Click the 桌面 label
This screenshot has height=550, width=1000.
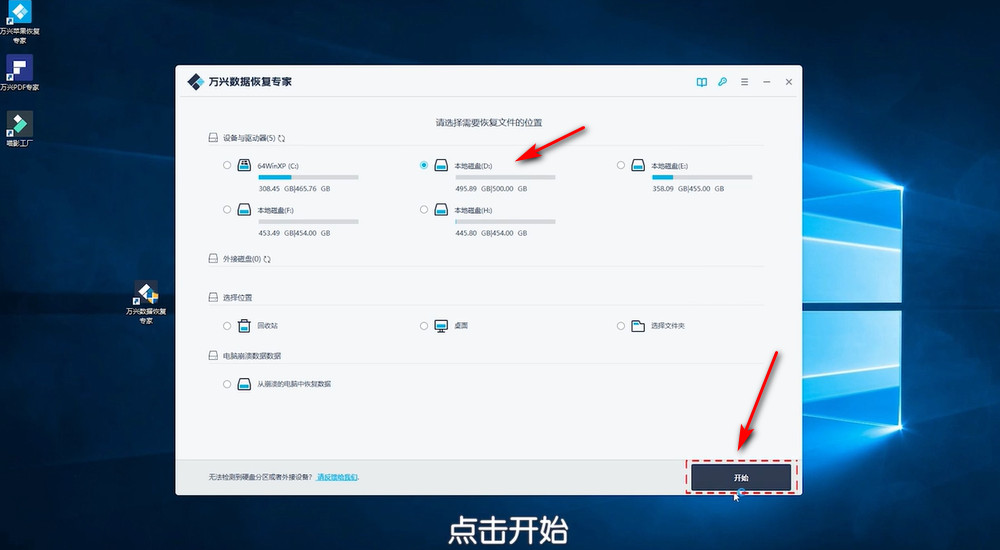point(461,325)
